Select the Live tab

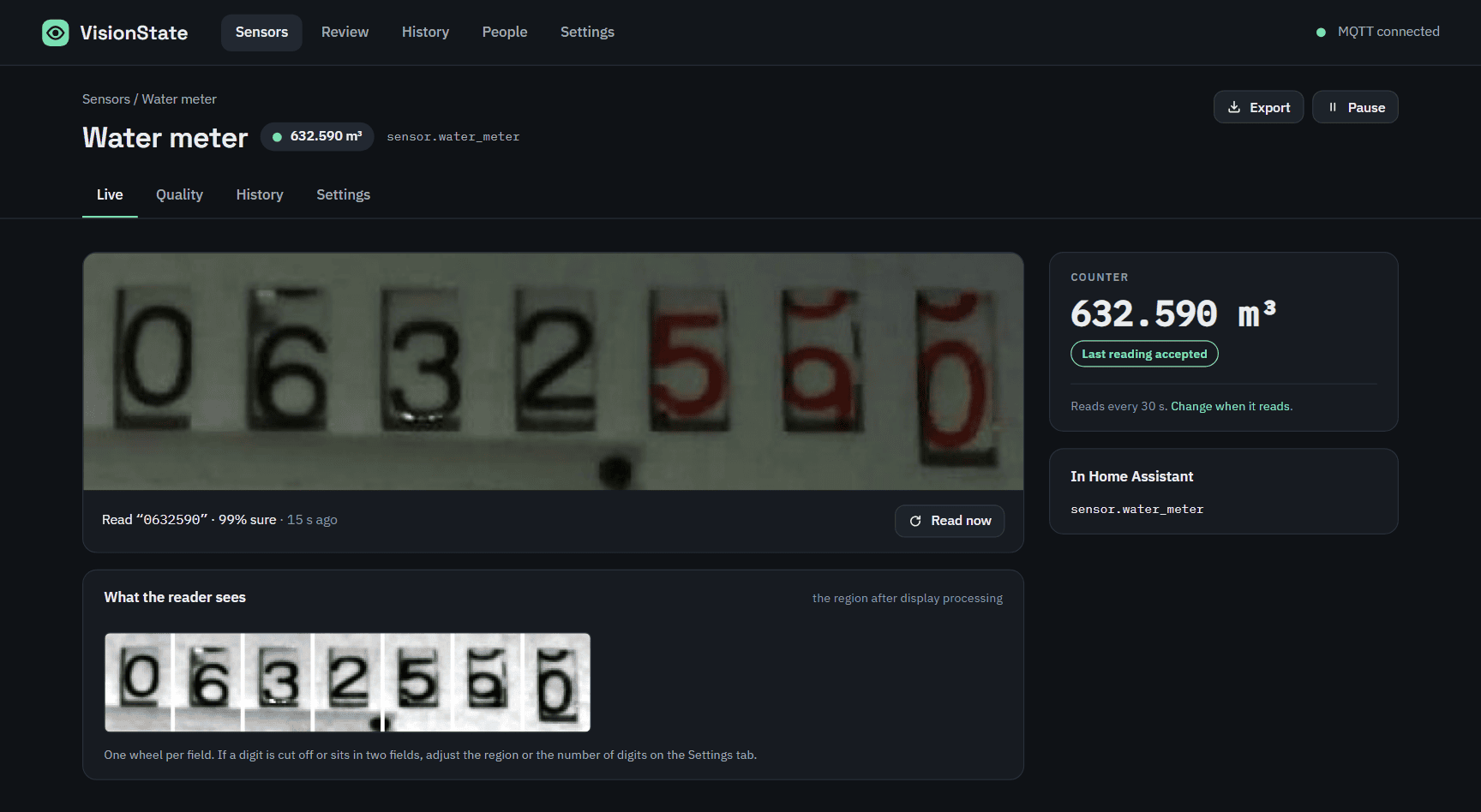point(110,195)
